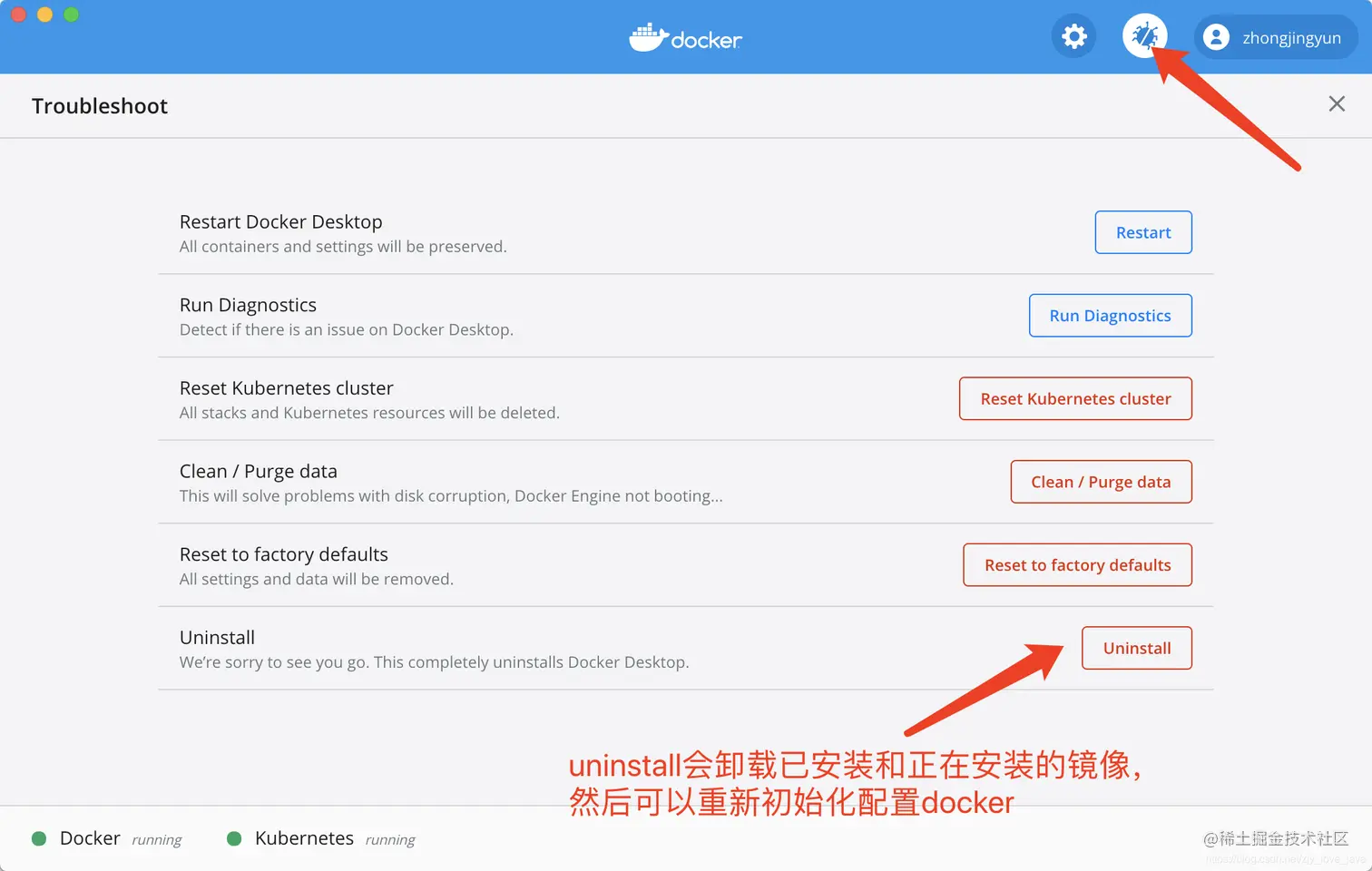
Task: Click 'All containers and settings will be preserved.'
Action: pos(343,247)
